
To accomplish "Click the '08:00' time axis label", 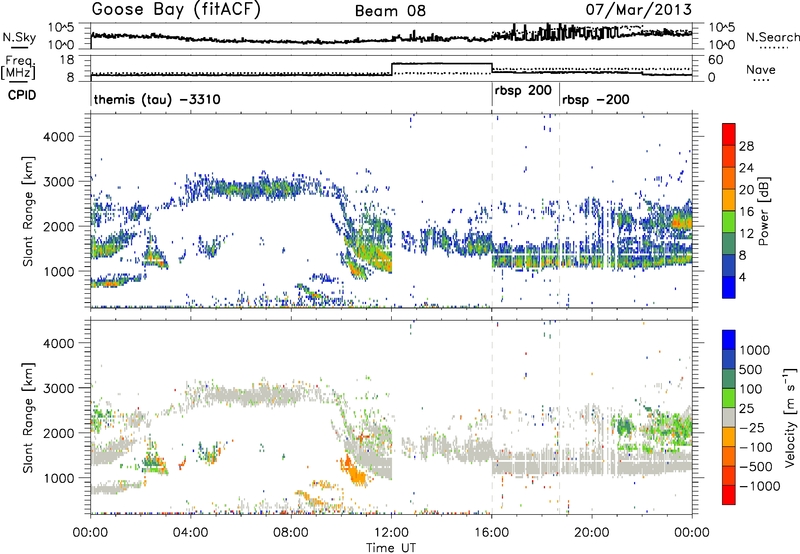I will [291, 533].
